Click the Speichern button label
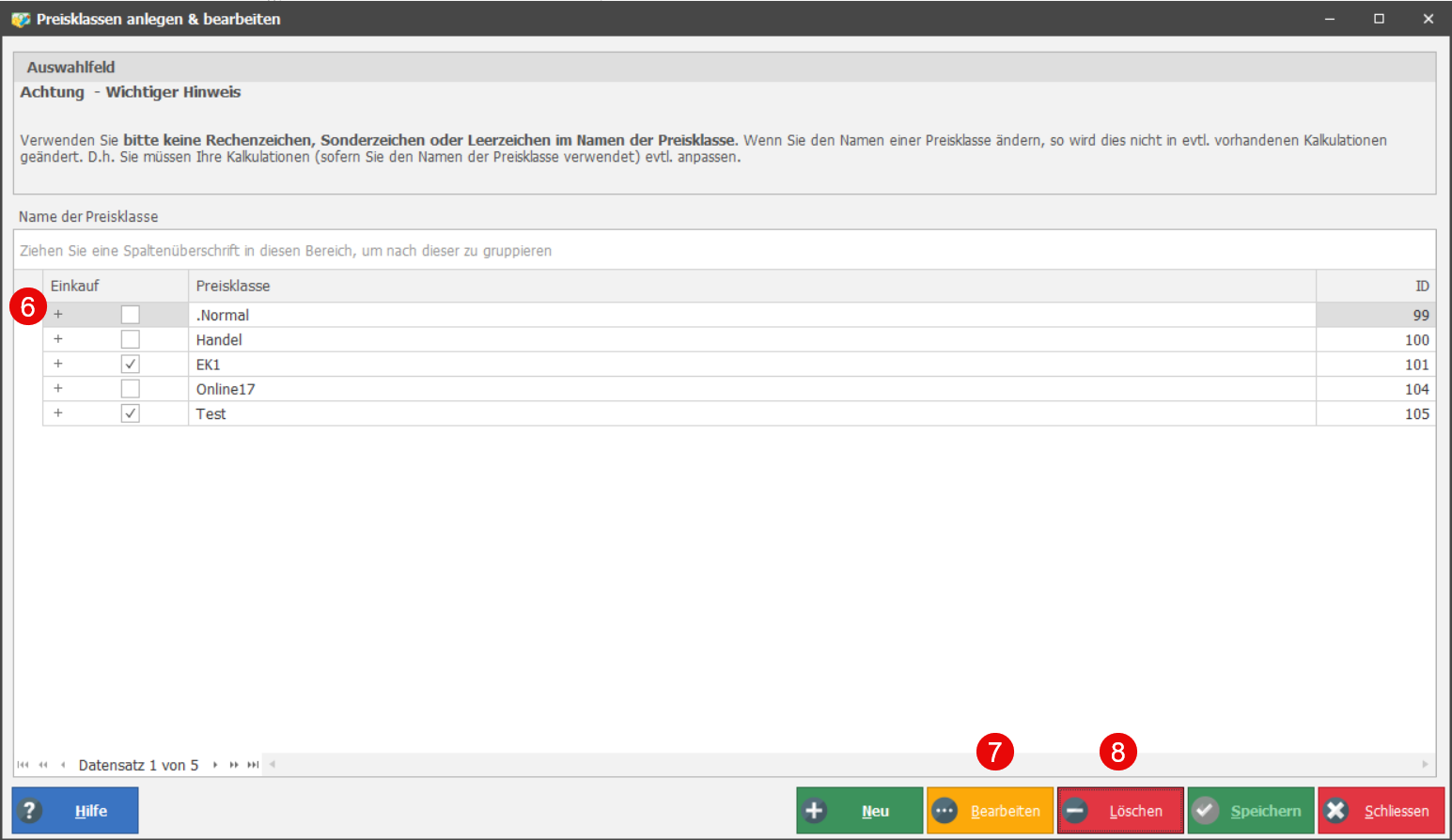The image size is (1452, 840). 1266,811
